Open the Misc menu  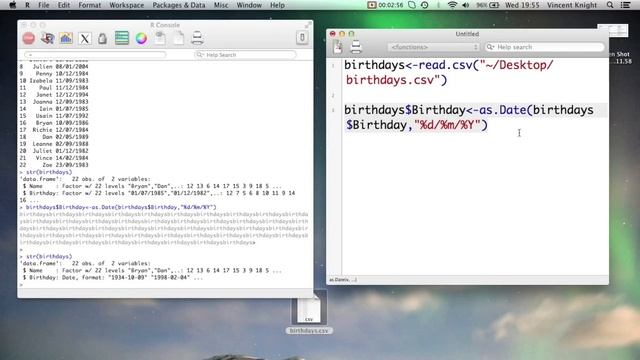[x=221, y=5]
